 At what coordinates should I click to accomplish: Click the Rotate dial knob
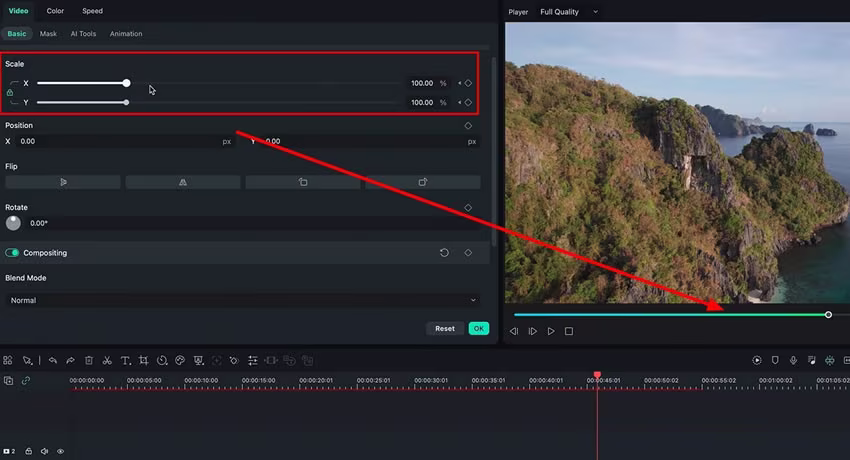13,223
